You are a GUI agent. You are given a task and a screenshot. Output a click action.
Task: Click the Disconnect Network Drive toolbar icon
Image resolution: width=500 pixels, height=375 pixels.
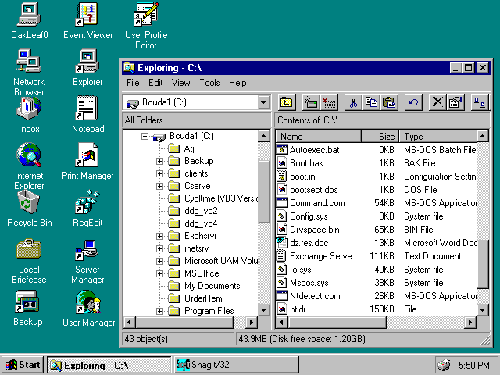[x=329, y=103]
